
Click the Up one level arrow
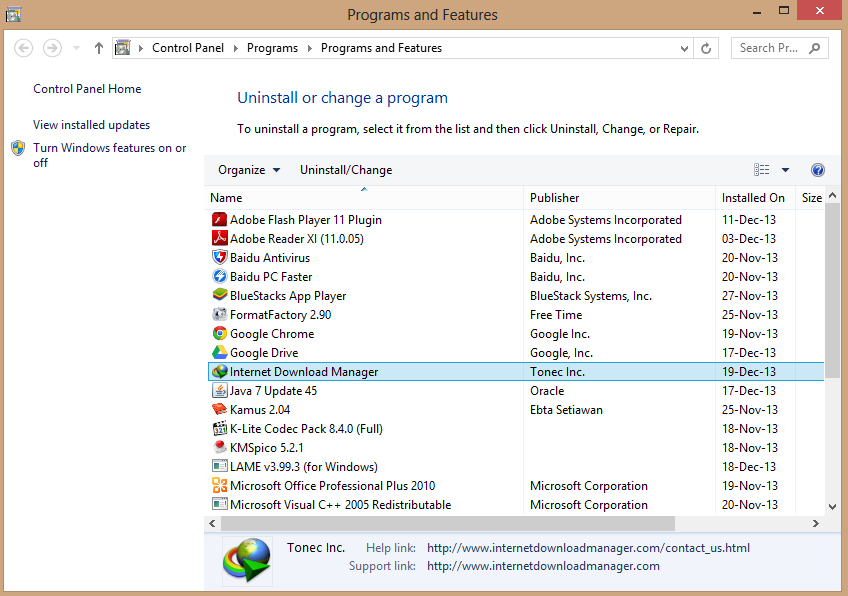click(98, 48)
